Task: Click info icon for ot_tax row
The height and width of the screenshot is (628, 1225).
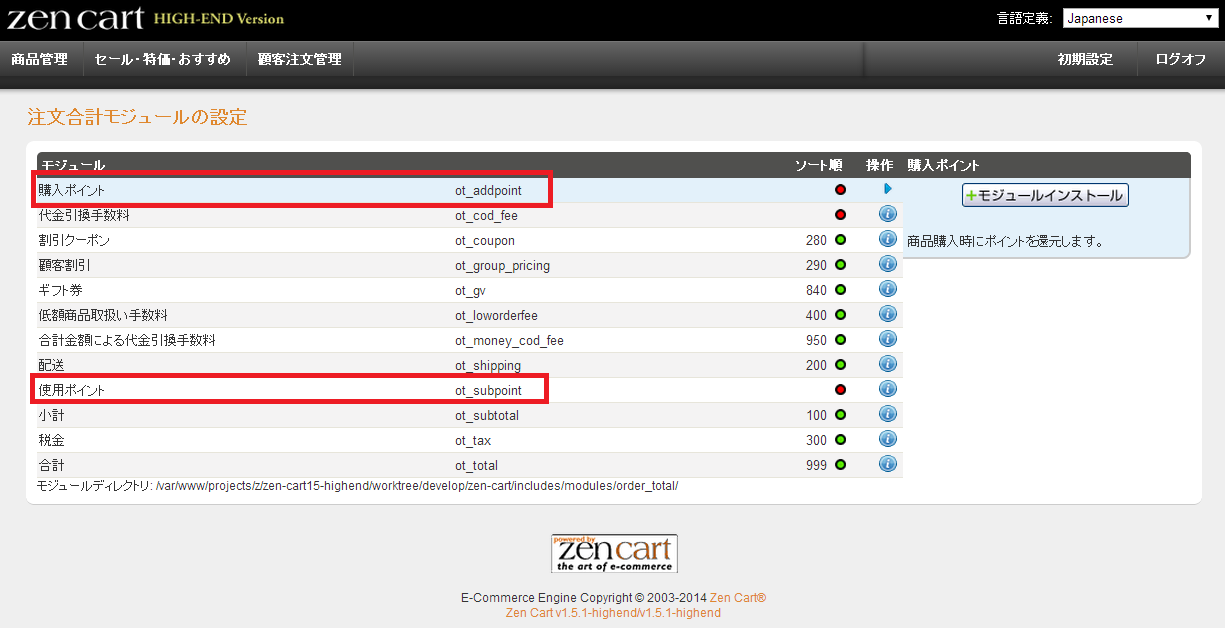Action: (887, 439)
